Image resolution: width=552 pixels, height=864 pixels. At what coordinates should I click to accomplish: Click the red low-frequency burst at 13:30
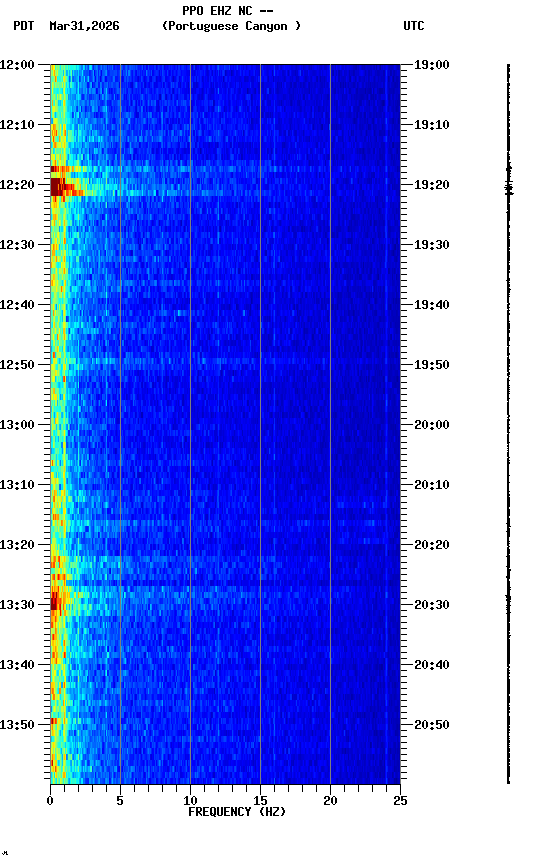tap(55, 601)
